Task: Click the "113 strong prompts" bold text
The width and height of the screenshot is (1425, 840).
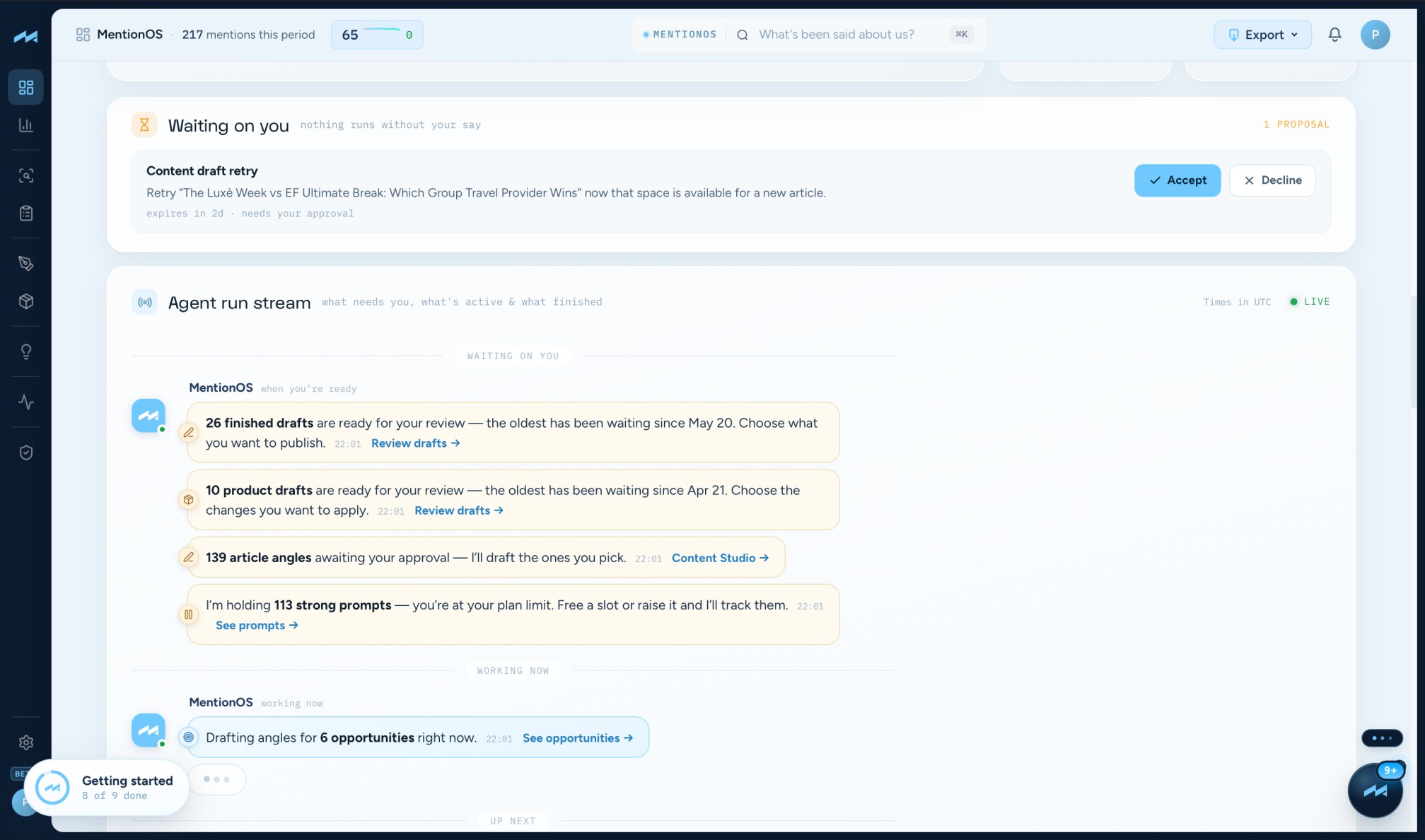Action: (x=332, y=605)
